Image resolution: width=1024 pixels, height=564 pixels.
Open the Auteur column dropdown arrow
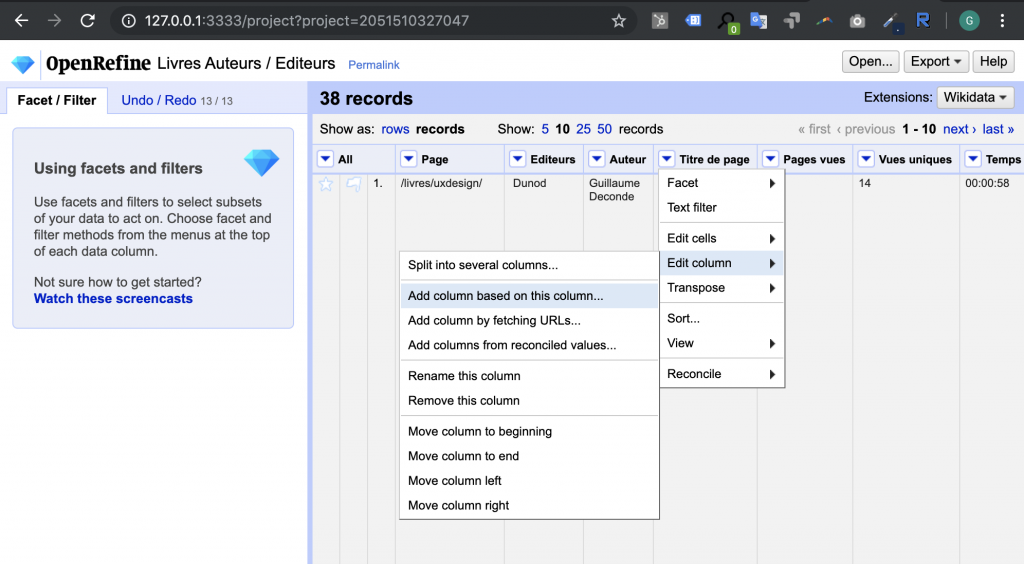[596, 159]
